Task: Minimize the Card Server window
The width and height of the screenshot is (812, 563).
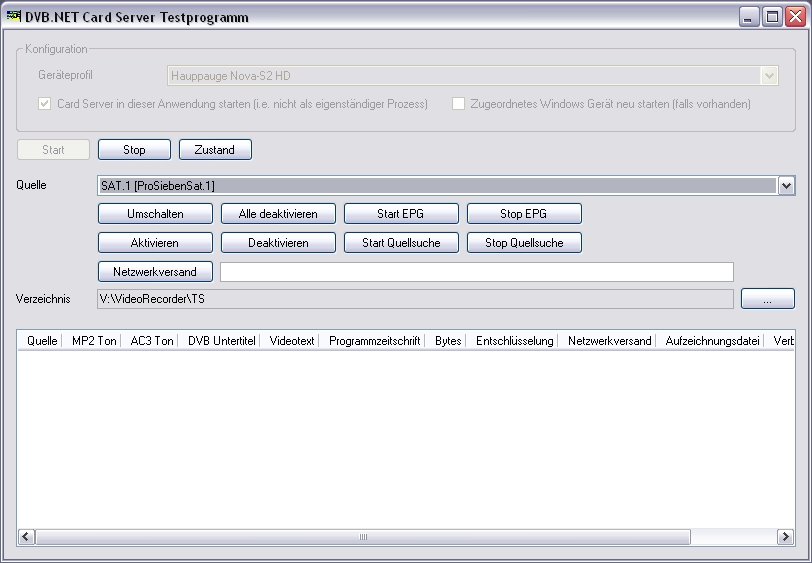Action: point(750,17)
